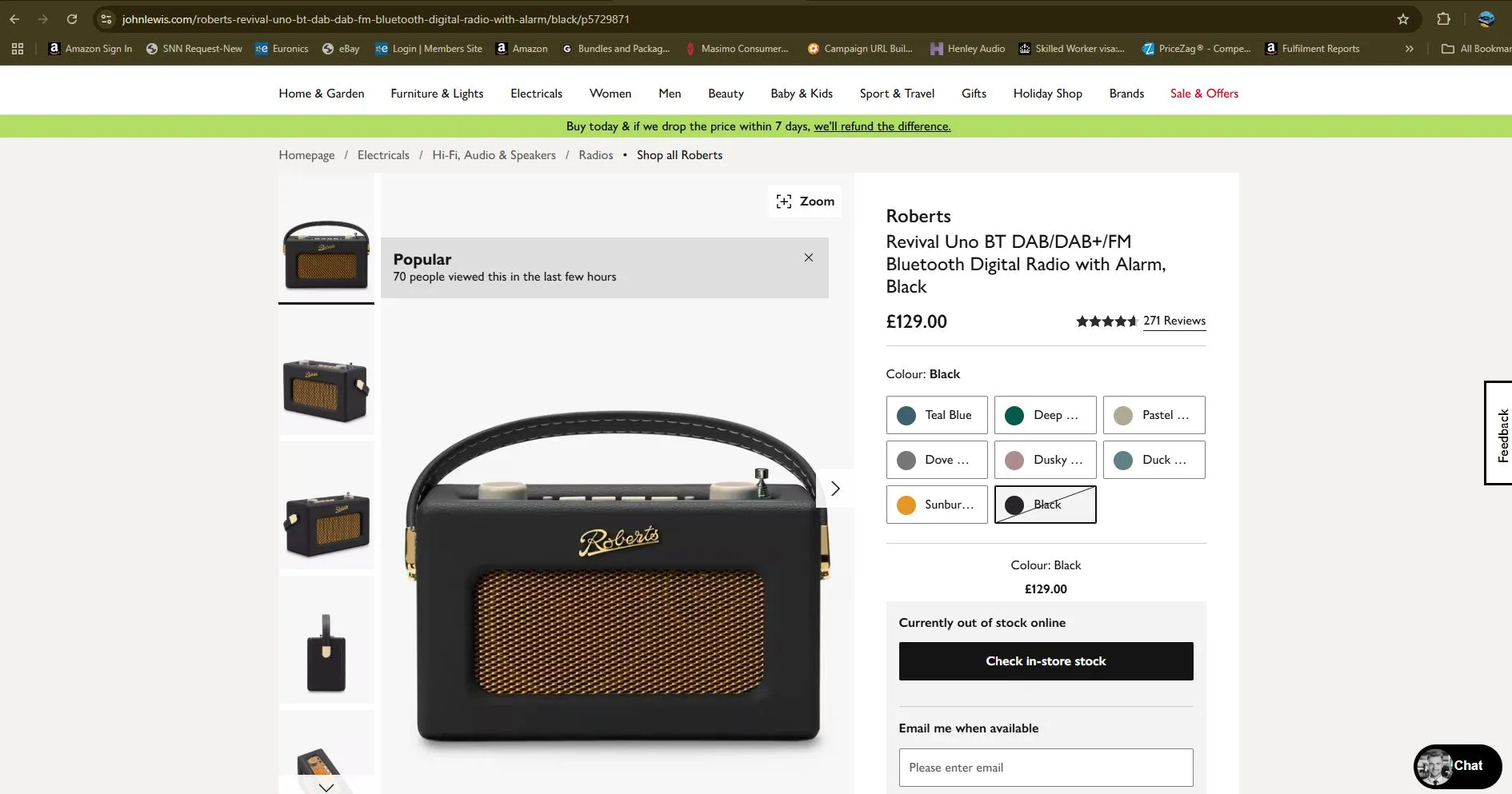Click the address bar URL
The height and width of the screenshot is (794, 1512).
[x=375, y=19]
